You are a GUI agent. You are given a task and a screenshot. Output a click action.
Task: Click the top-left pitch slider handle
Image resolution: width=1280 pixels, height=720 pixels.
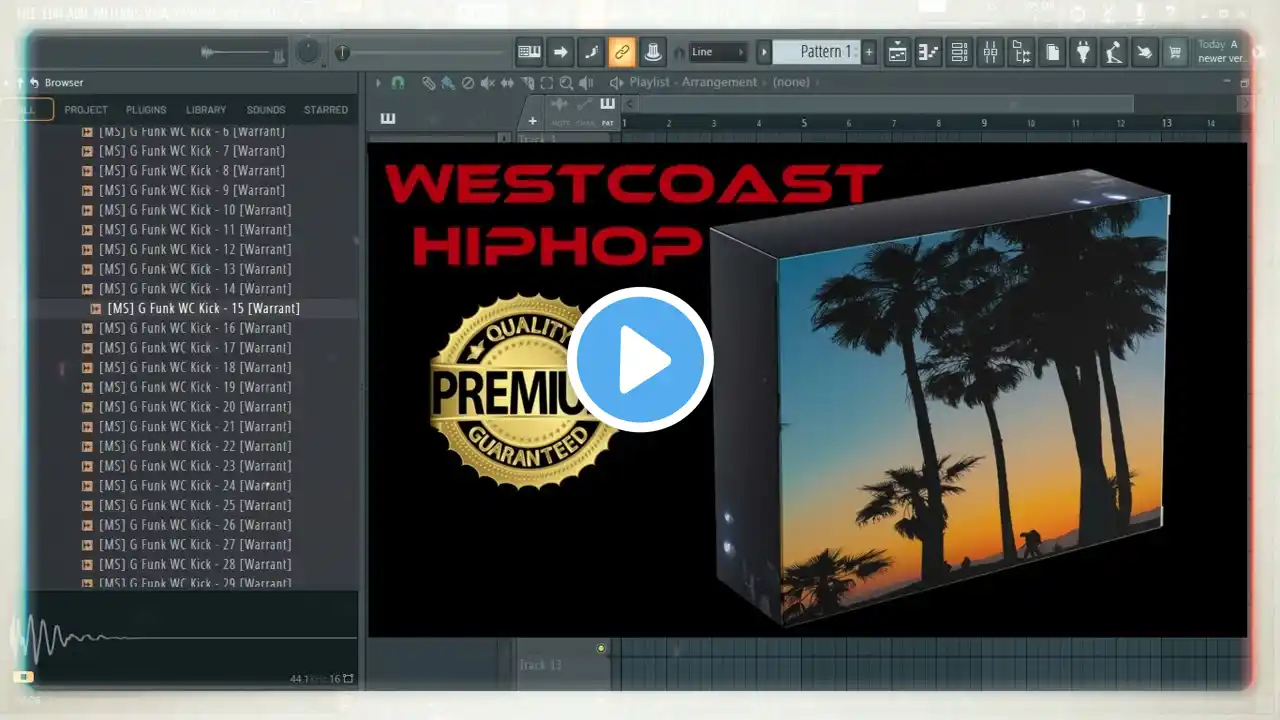pyautogui.click(x=342, y=53)
